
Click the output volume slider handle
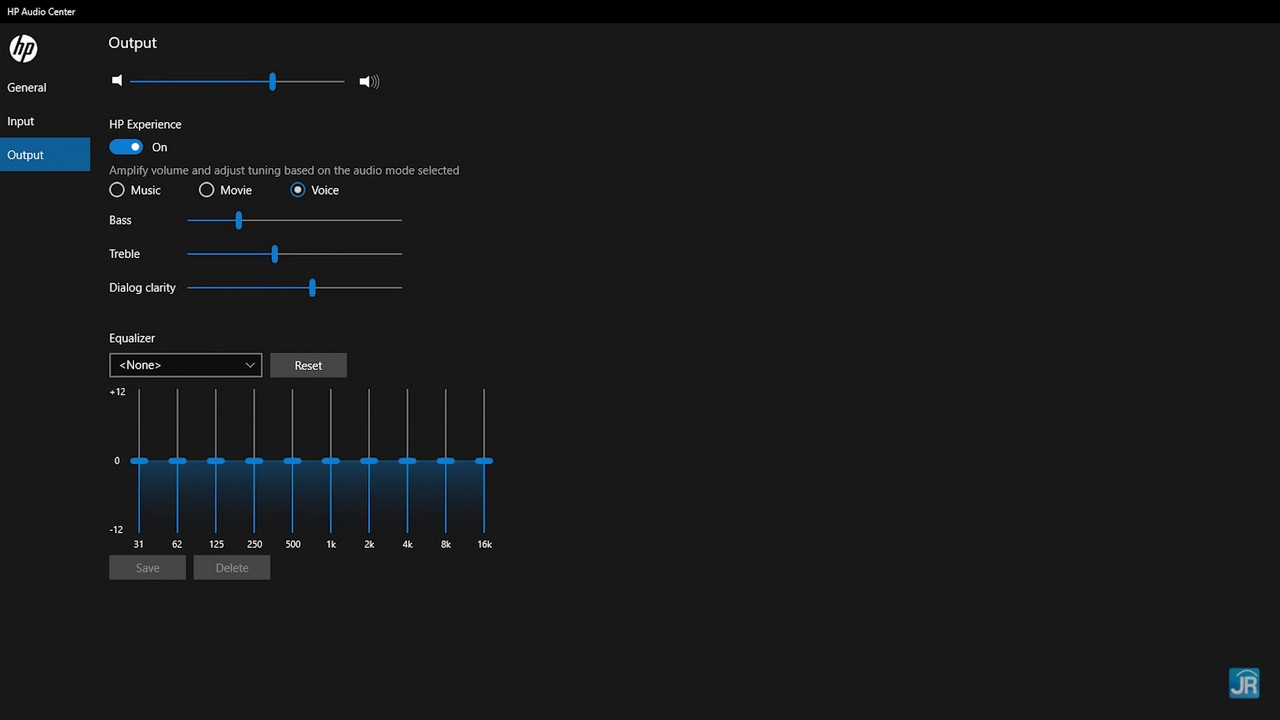(272, 81)
